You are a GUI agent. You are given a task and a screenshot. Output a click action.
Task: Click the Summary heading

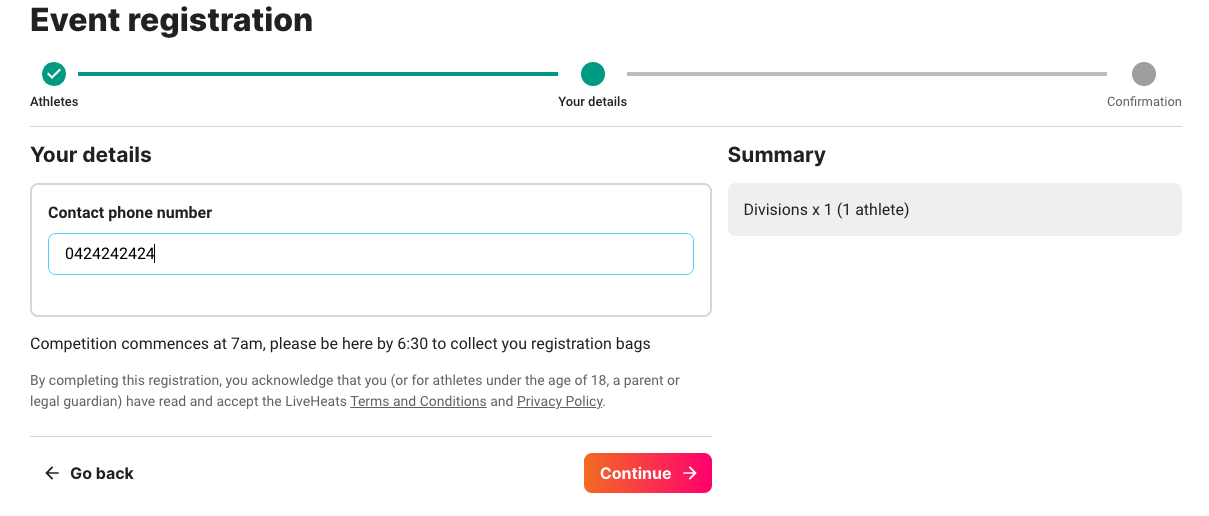[777, 155]
